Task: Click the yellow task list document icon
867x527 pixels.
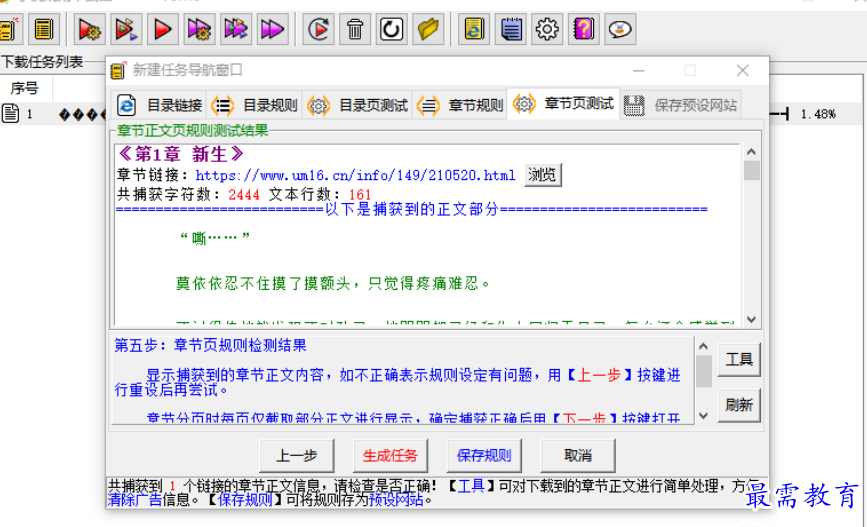Action: click(43, 29)
